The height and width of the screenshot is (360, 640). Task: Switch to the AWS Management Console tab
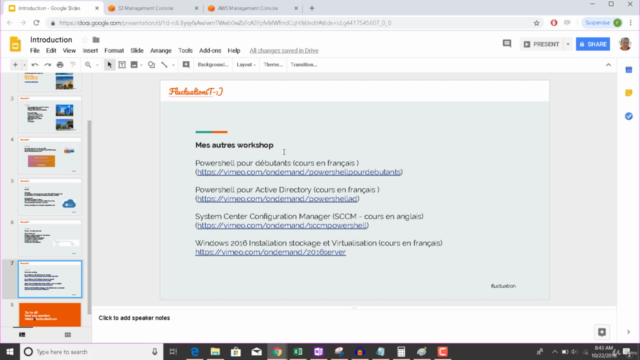[252, 8]
